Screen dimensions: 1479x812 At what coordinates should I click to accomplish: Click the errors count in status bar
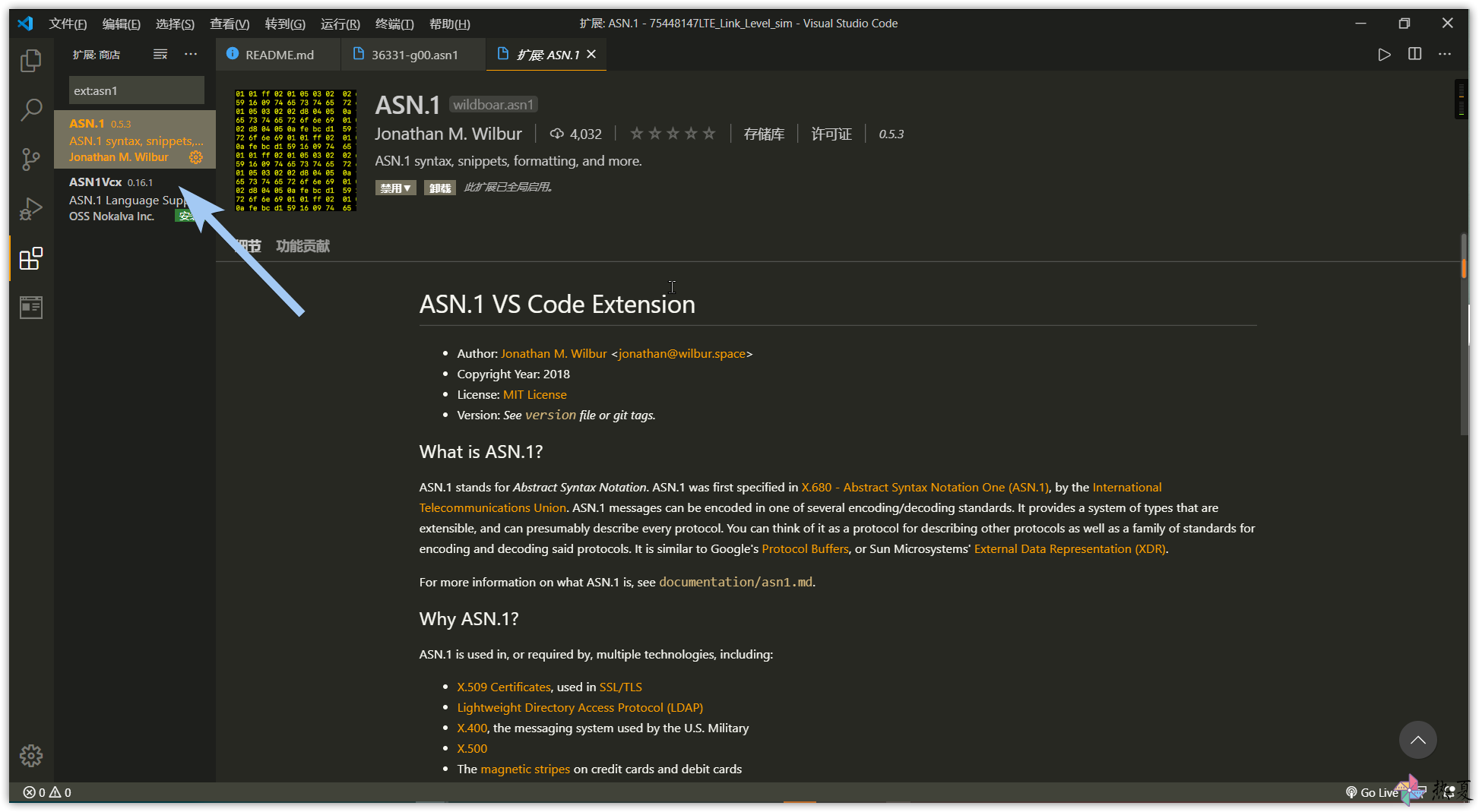[34, 792]
